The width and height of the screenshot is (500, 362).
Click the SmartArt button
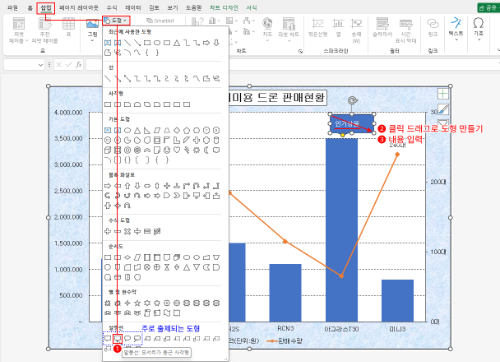(x=160, y=21)
